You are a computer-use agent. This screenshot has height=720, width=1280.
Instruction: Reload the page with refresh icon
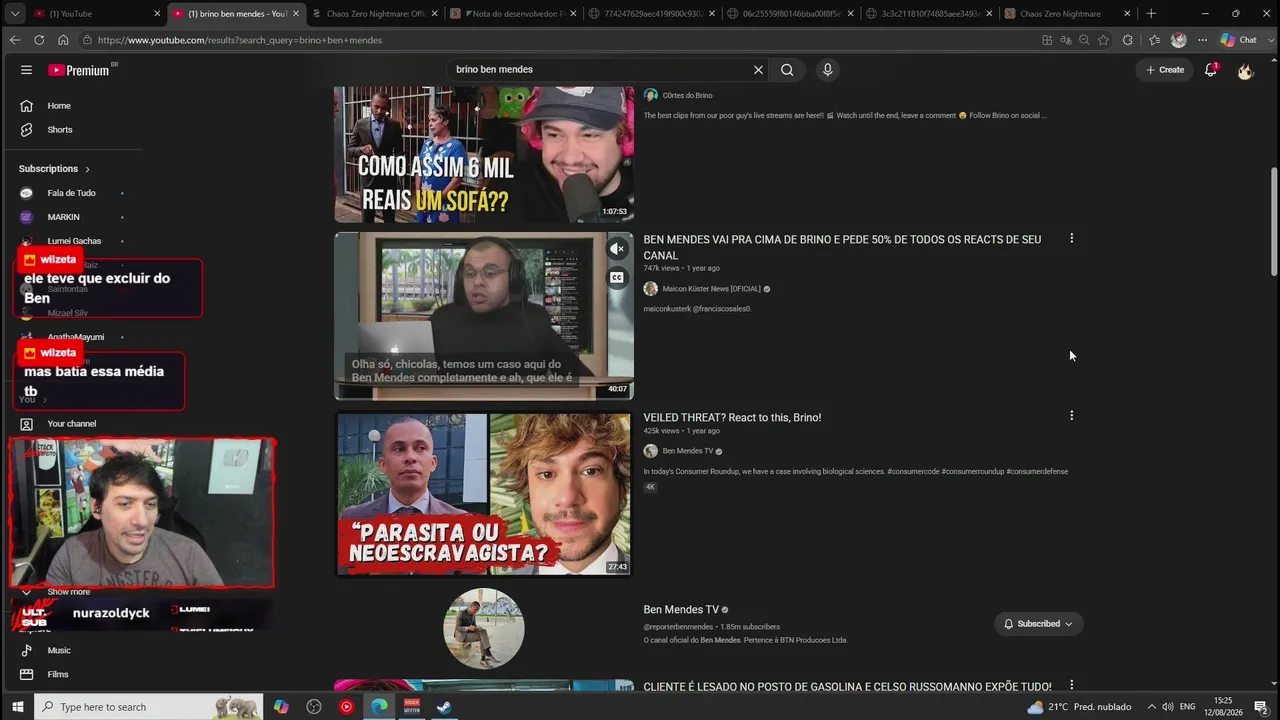(x=39, y=40)
